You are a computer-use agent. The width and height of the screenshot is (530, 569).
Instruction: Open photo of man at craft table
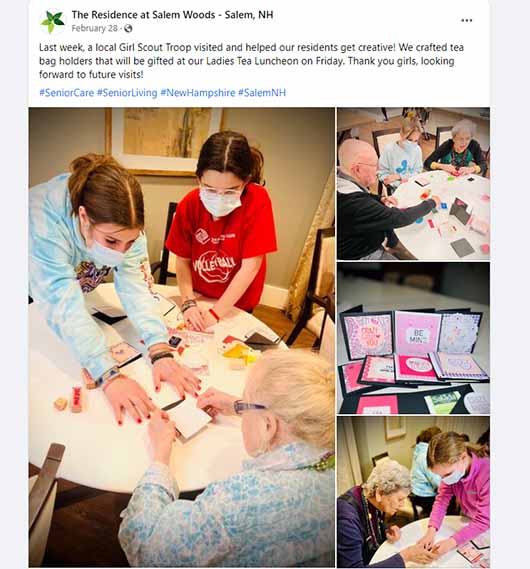413,184
